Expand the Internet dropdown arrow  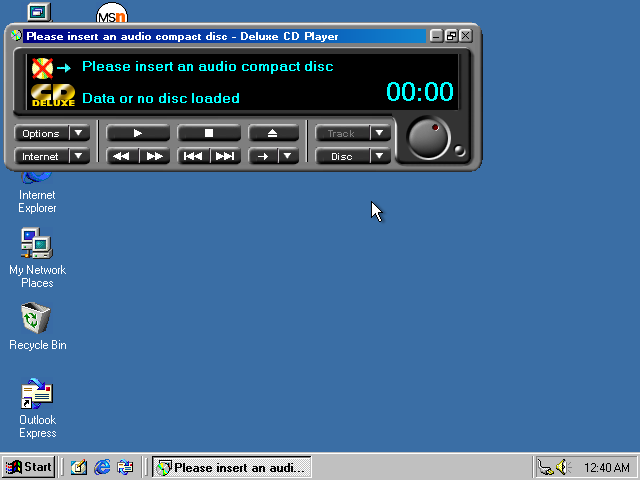79,156
